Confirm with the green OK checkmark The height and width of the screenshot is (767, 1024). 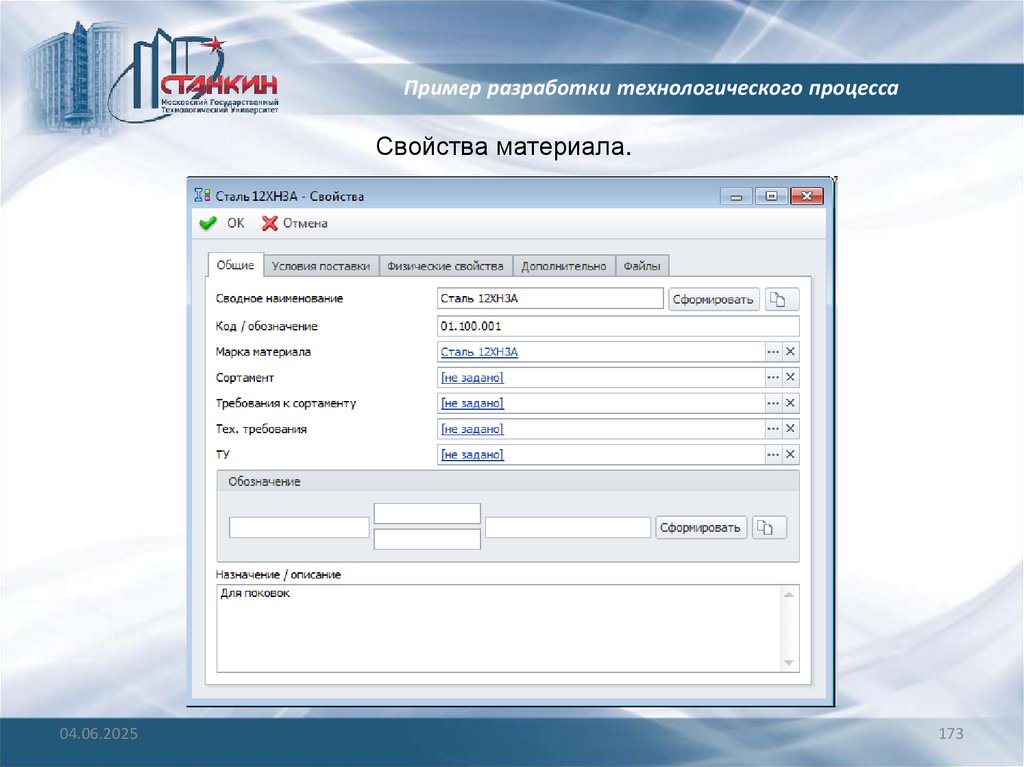(208, 223)
